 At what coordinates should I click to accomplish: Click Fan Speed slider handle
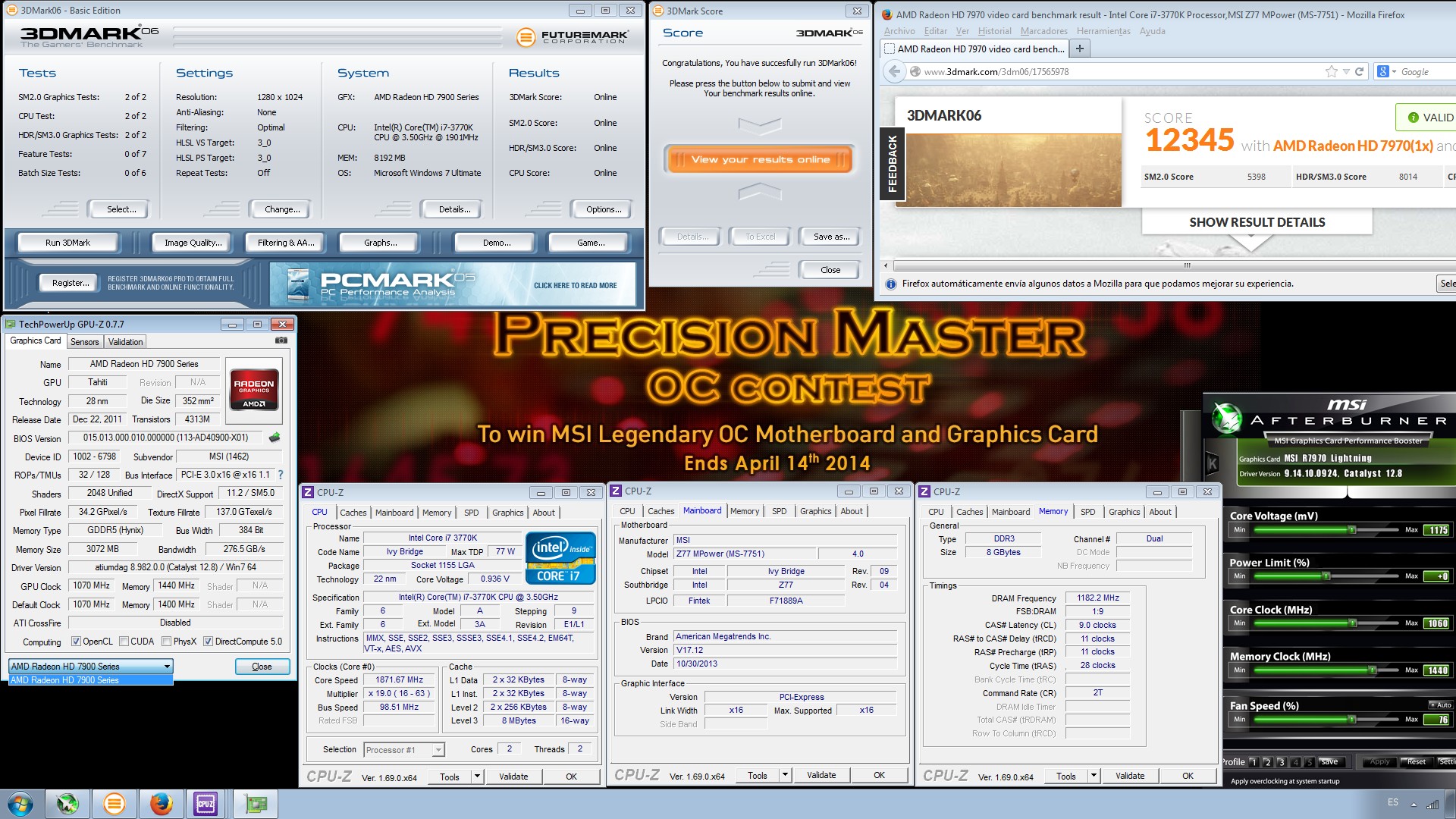point(1352,720)
